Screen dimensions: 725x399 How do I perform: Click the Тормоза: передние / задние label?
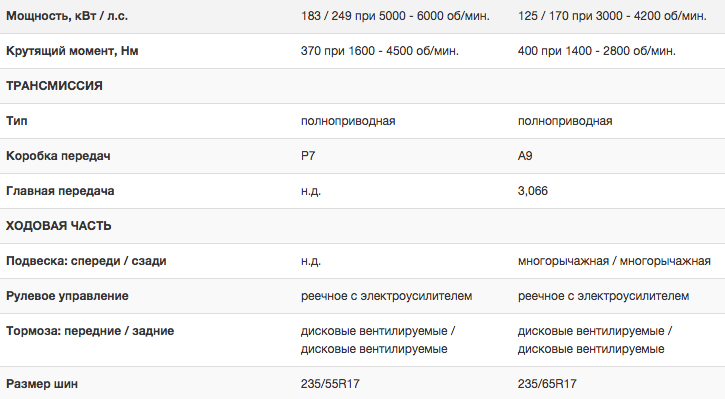90,331
